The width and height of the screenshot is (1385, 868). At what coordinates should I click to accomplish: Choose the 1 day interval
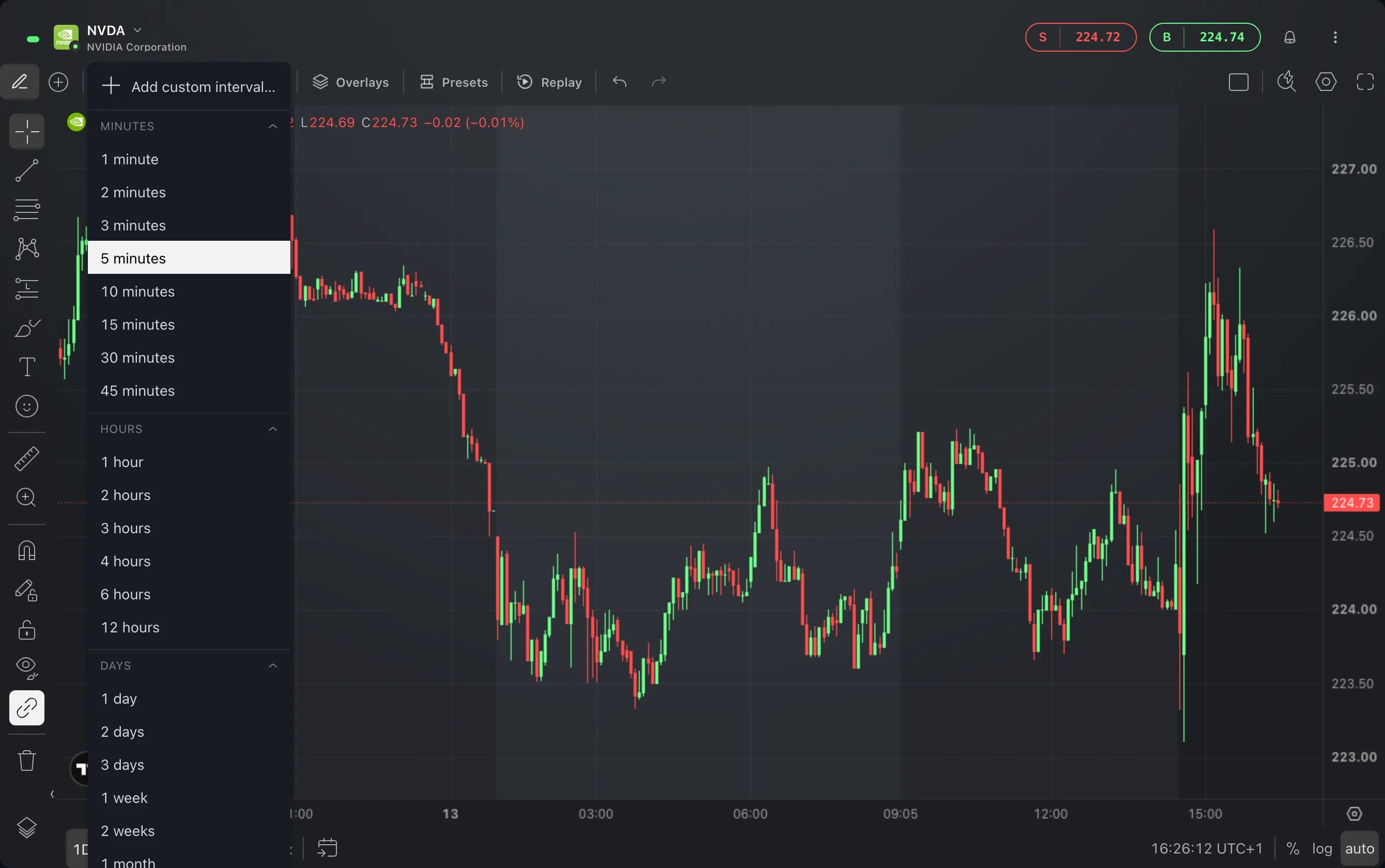click(x=189, y=699)
